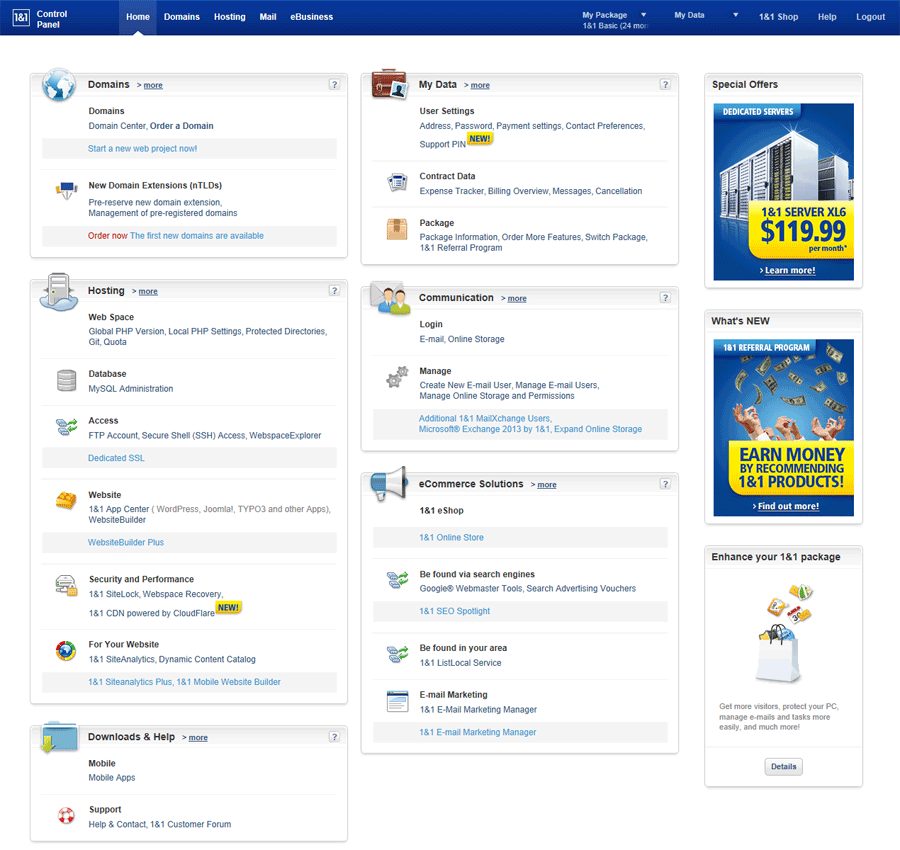Open help for the Domains panel
The image size is (900, 850).
click(334, 84)
